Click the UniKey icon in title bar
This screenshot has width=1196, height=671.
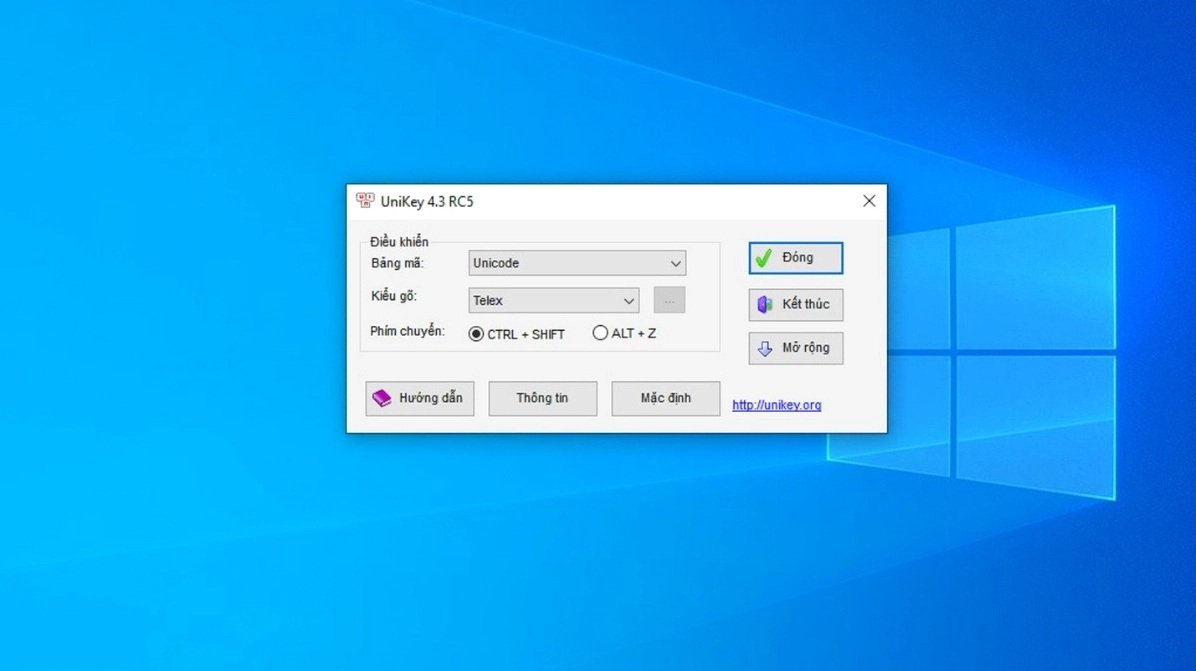pos(365,201)
